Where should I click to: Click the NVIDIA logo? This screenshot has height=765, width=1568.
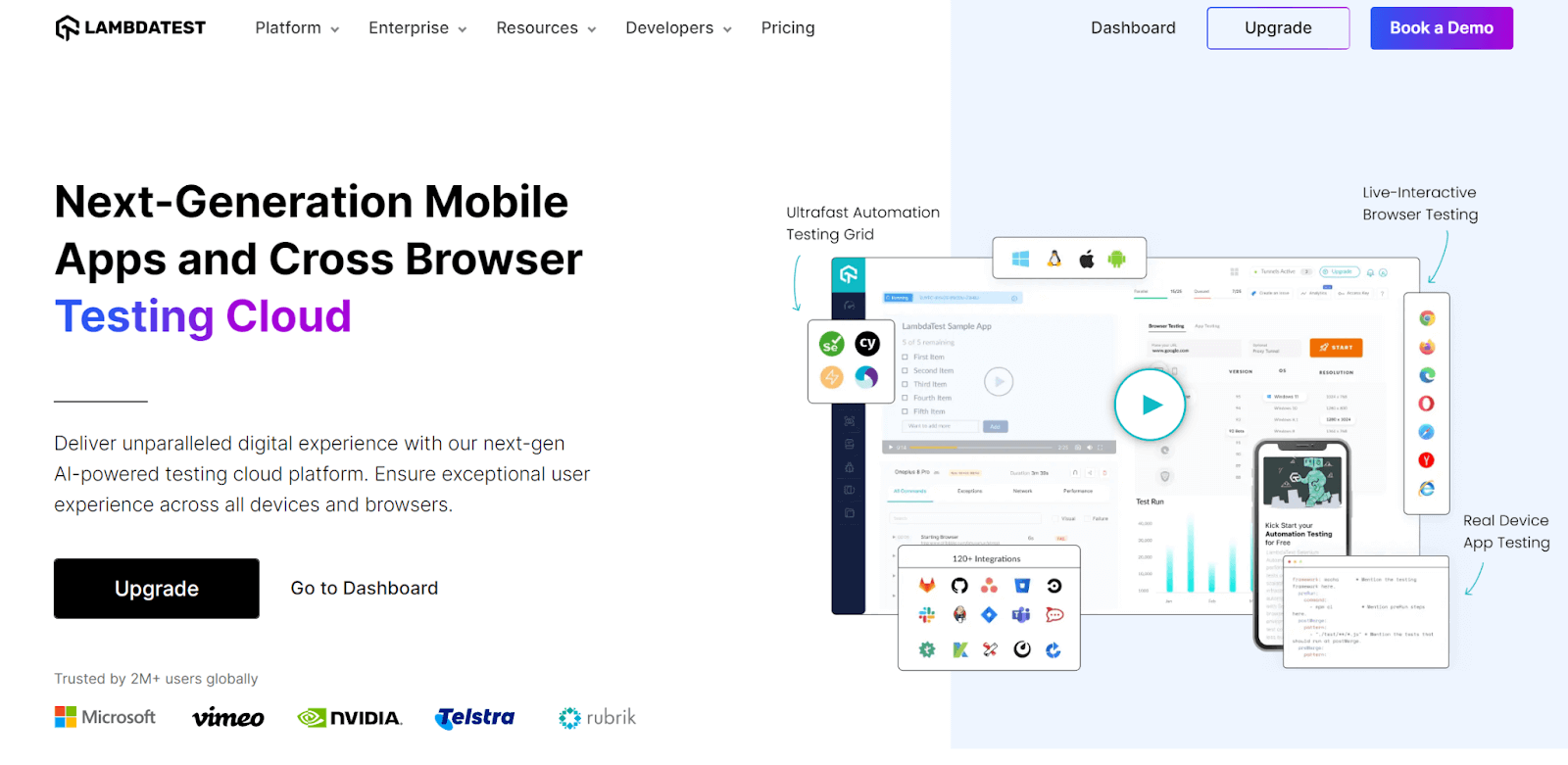tap(350, 718)
